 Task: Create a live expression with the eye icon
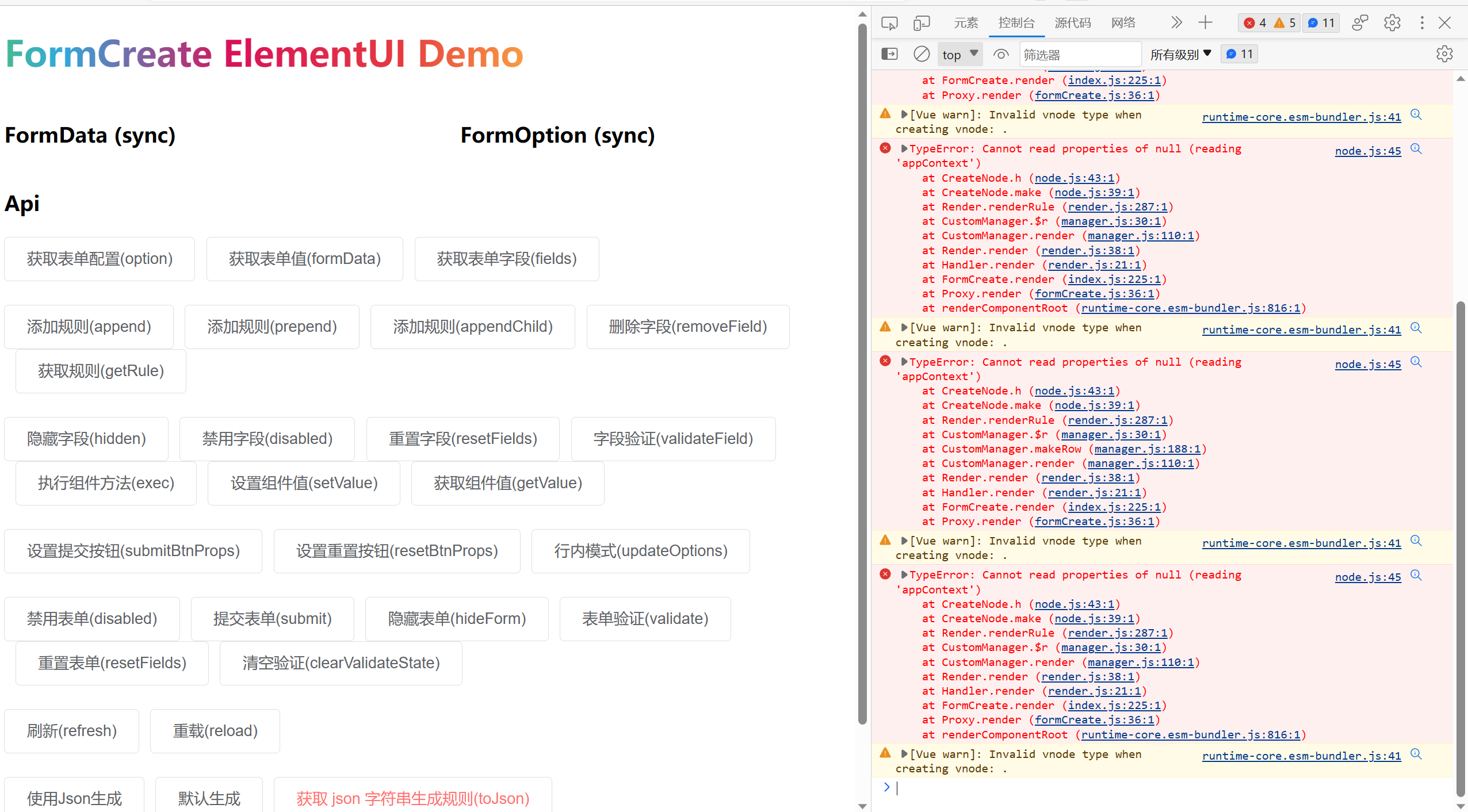coord(1000,53)
